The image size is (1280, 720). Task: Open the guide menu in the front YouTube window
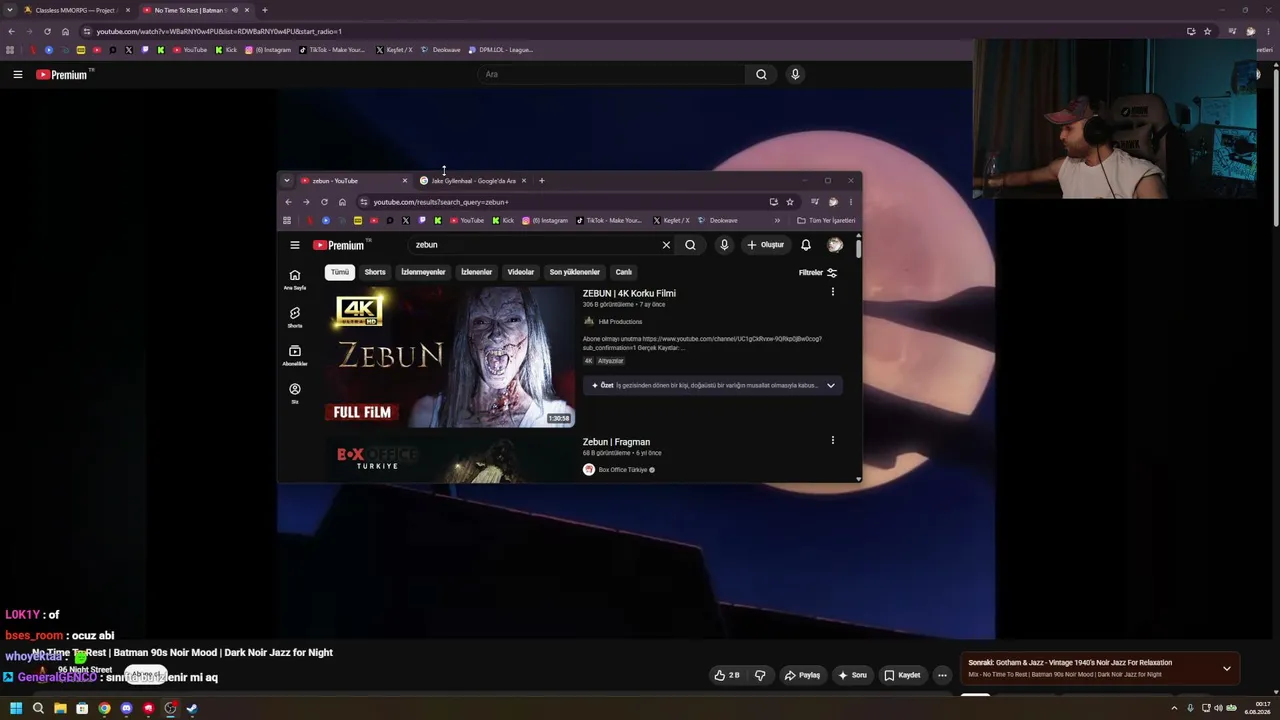click(295, 245)
